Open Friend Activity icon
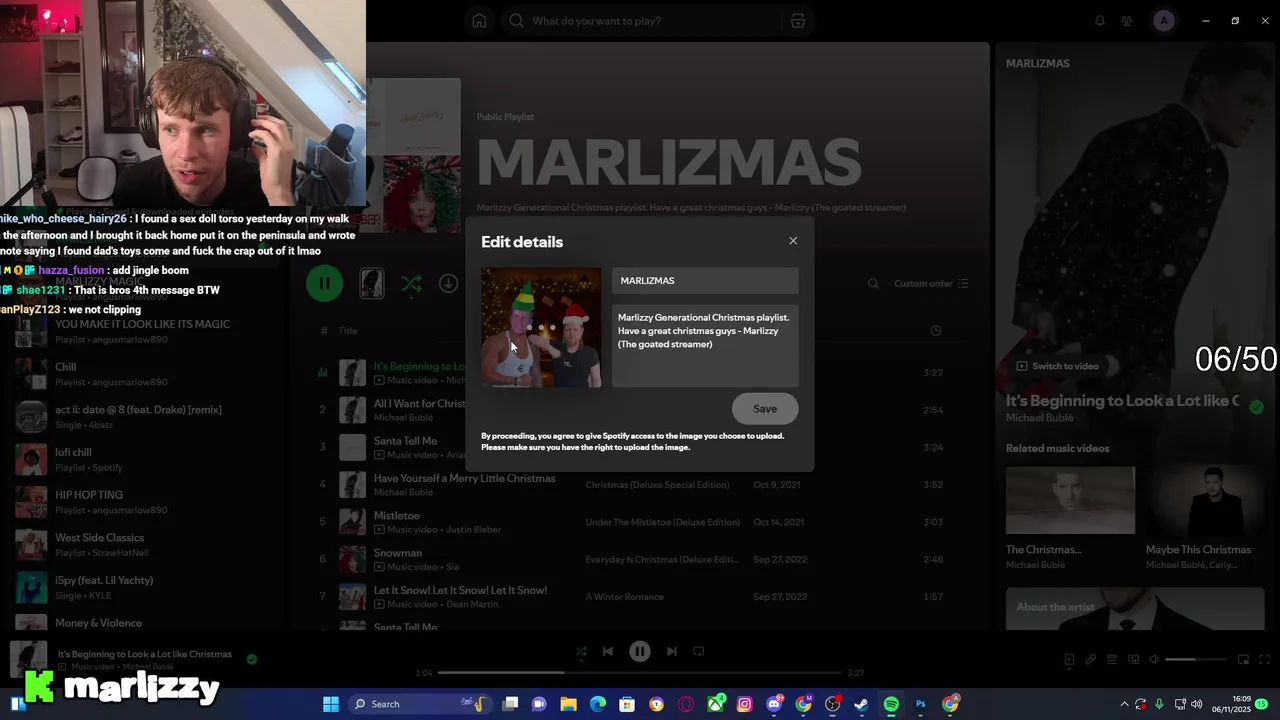Image resolution: width=1280 pixels, height=720 pixels. pyautogui.click(x=1127, y=21)
